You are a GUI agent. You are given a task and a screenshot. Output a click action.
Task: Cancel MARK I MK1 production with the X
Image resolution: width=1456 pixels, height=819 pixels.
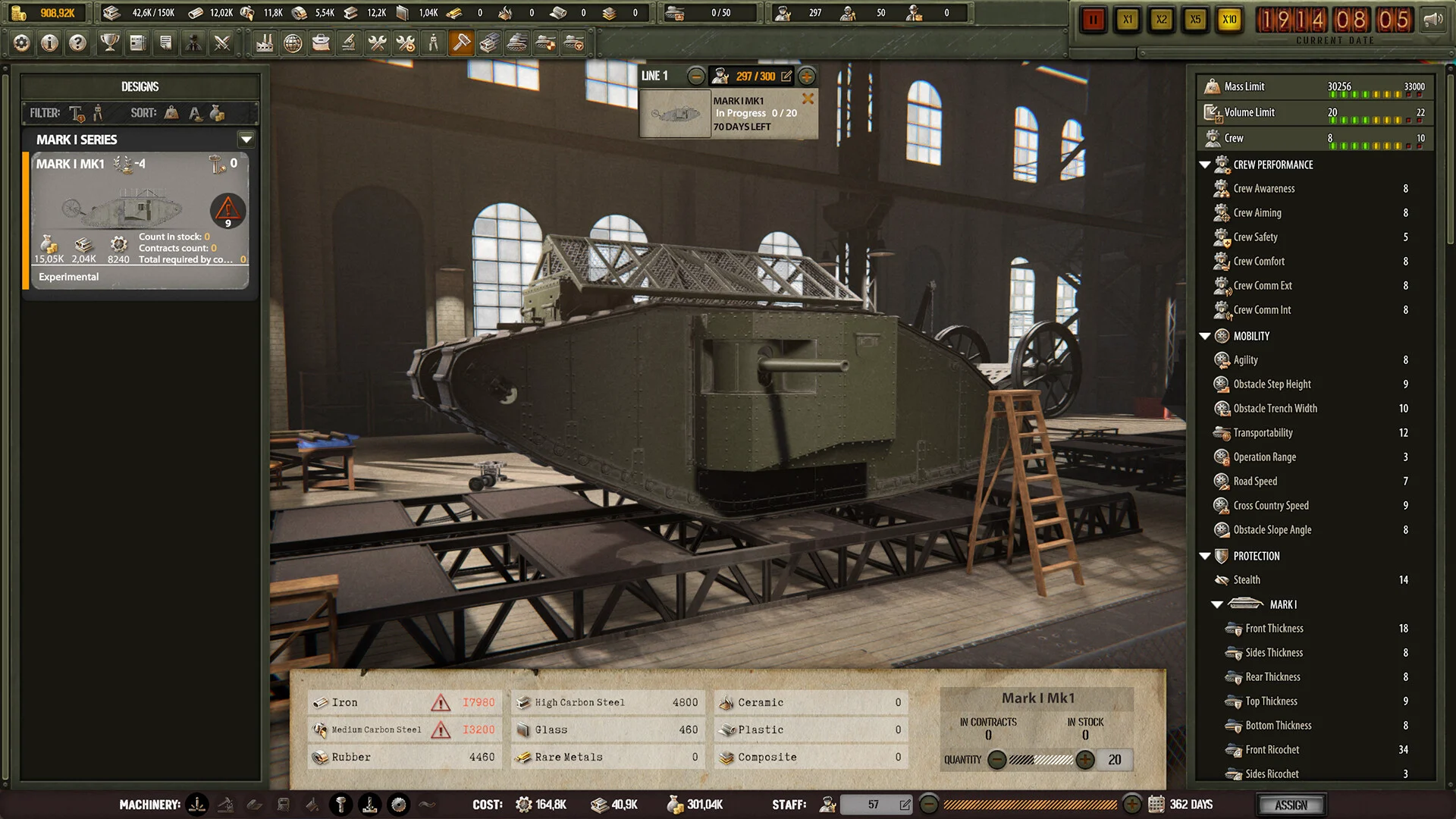[807, 99]
